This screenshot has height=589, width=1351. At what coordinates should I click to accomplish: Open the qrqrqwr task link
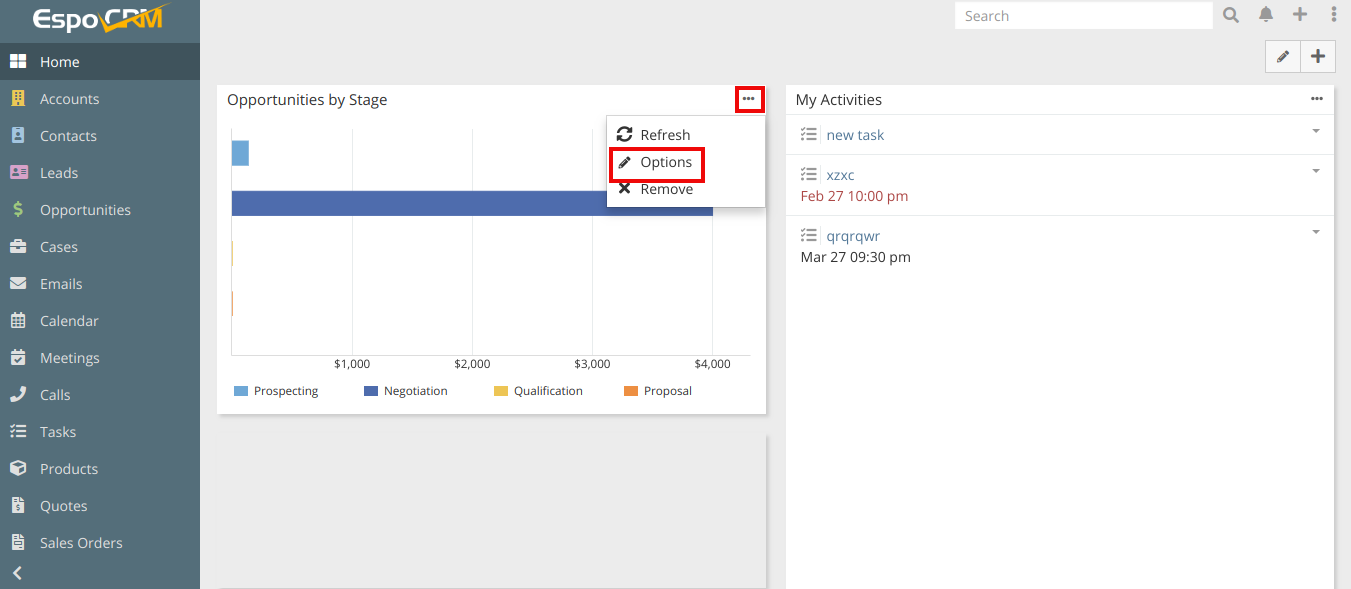click(x=853, y=236)
